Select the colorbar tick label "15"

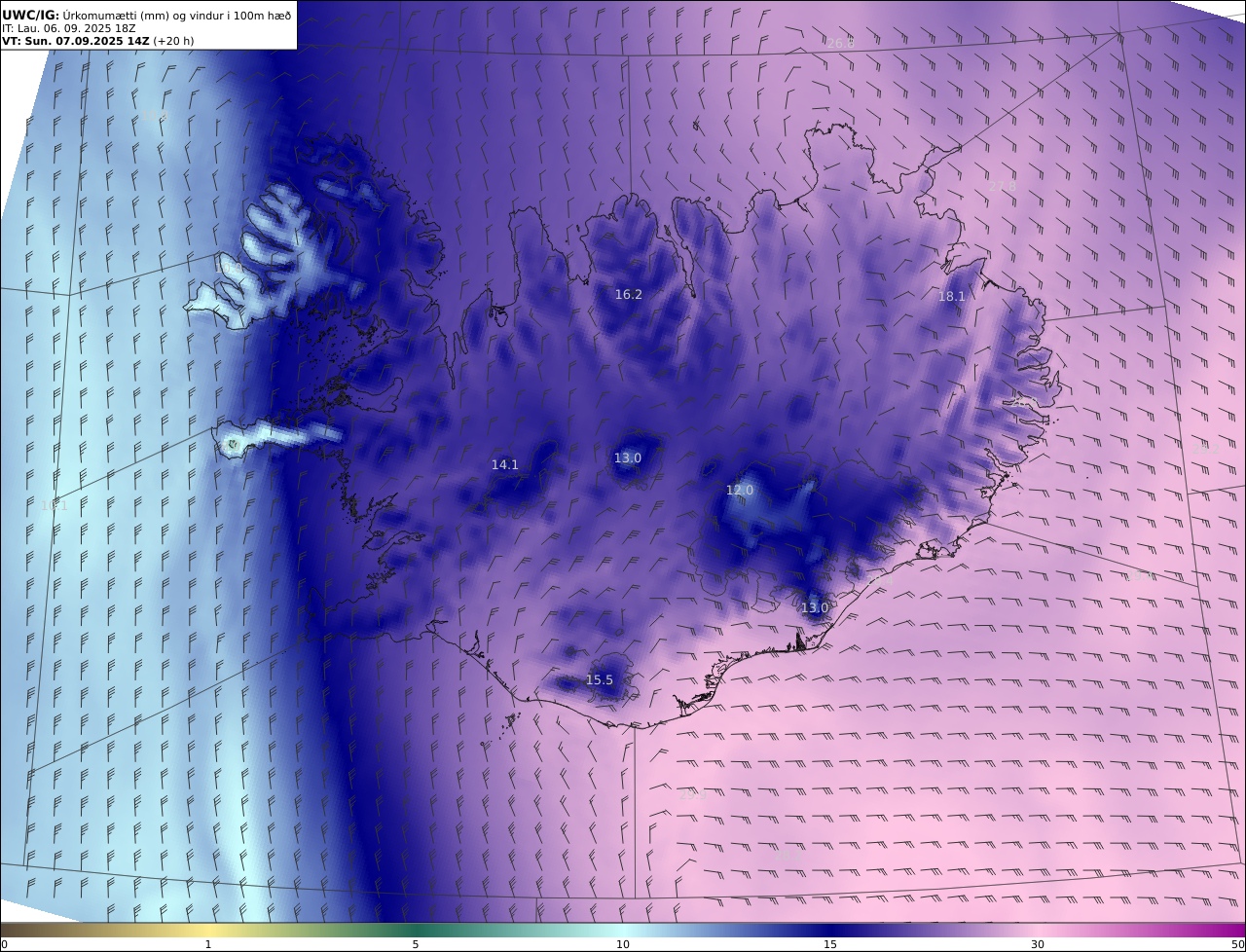click(830, 944)
